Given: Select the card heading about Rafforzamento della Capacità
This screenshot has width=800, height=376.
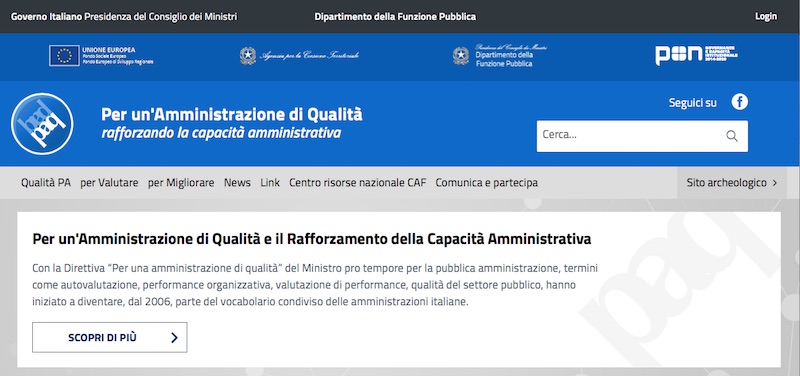Looking at the screenshot, I should click(312, 239).
